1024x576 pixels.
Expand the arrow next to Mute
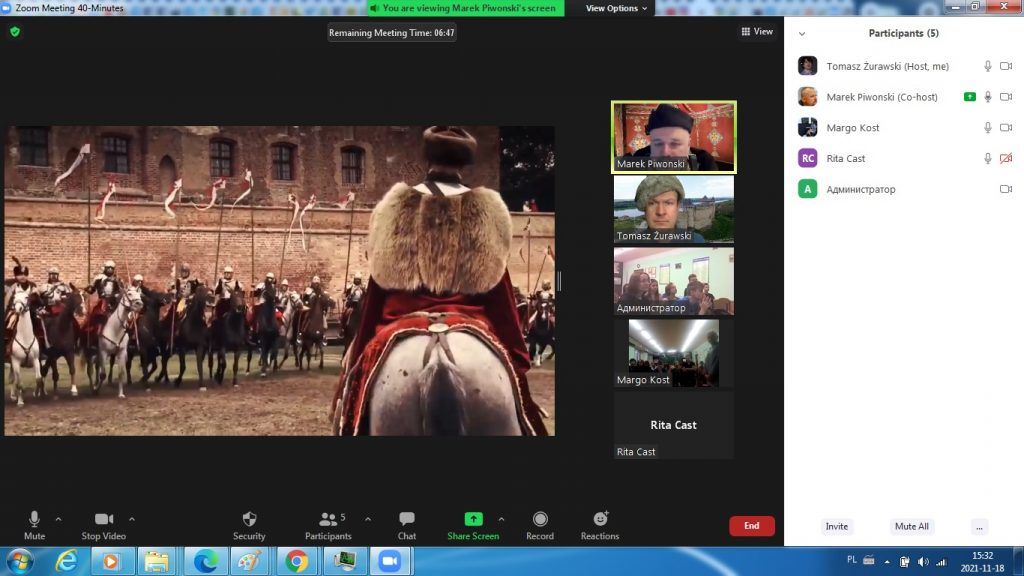[x=58, y=519]
